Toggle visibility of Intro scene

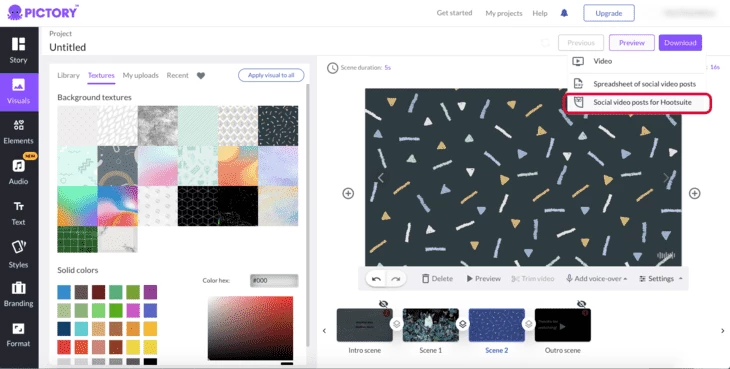pyautogui.click(x=383, y=304)
